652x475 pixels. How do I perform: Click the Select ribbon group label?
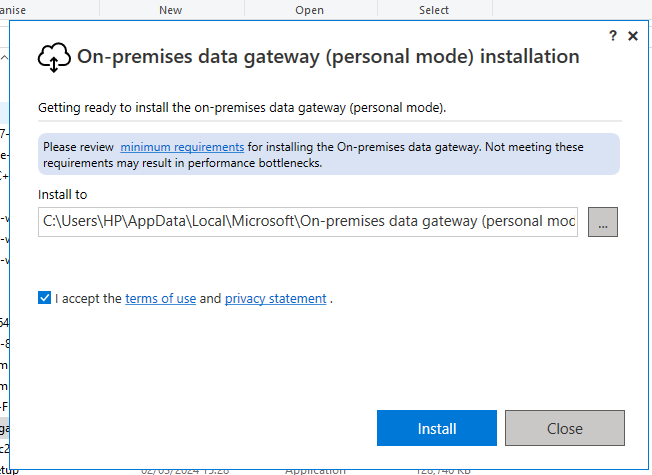point(434,10)
